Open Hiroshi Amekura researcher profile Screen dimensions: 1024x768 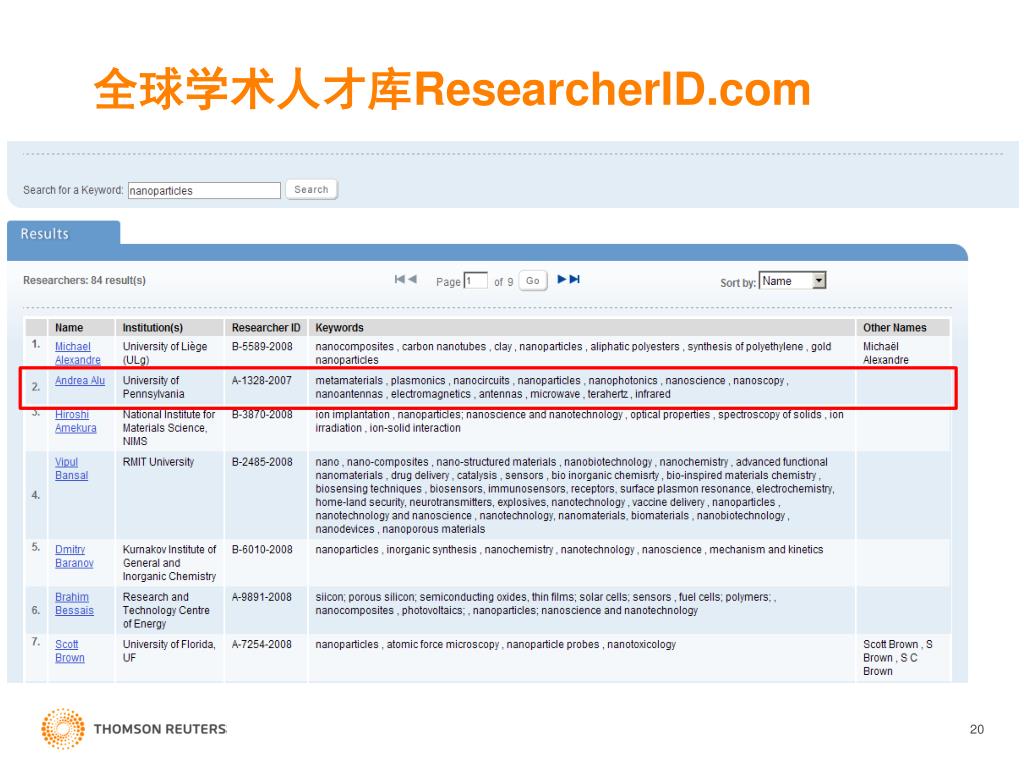(x=76, y=421)
